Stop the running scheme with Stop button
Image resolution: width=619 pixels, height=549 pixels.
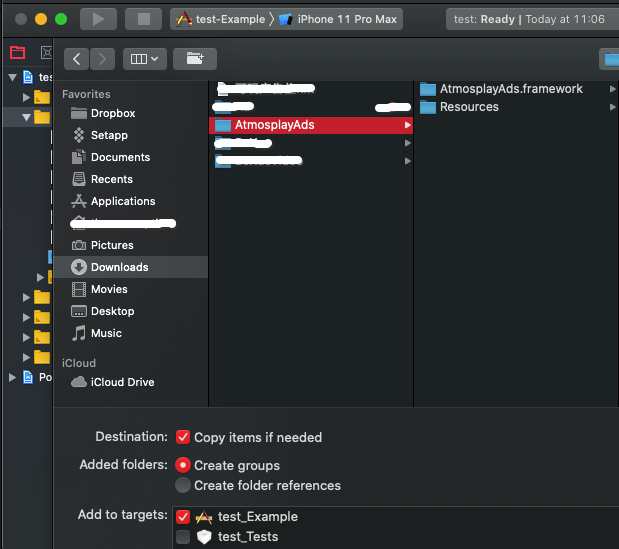tap(143, 19)
